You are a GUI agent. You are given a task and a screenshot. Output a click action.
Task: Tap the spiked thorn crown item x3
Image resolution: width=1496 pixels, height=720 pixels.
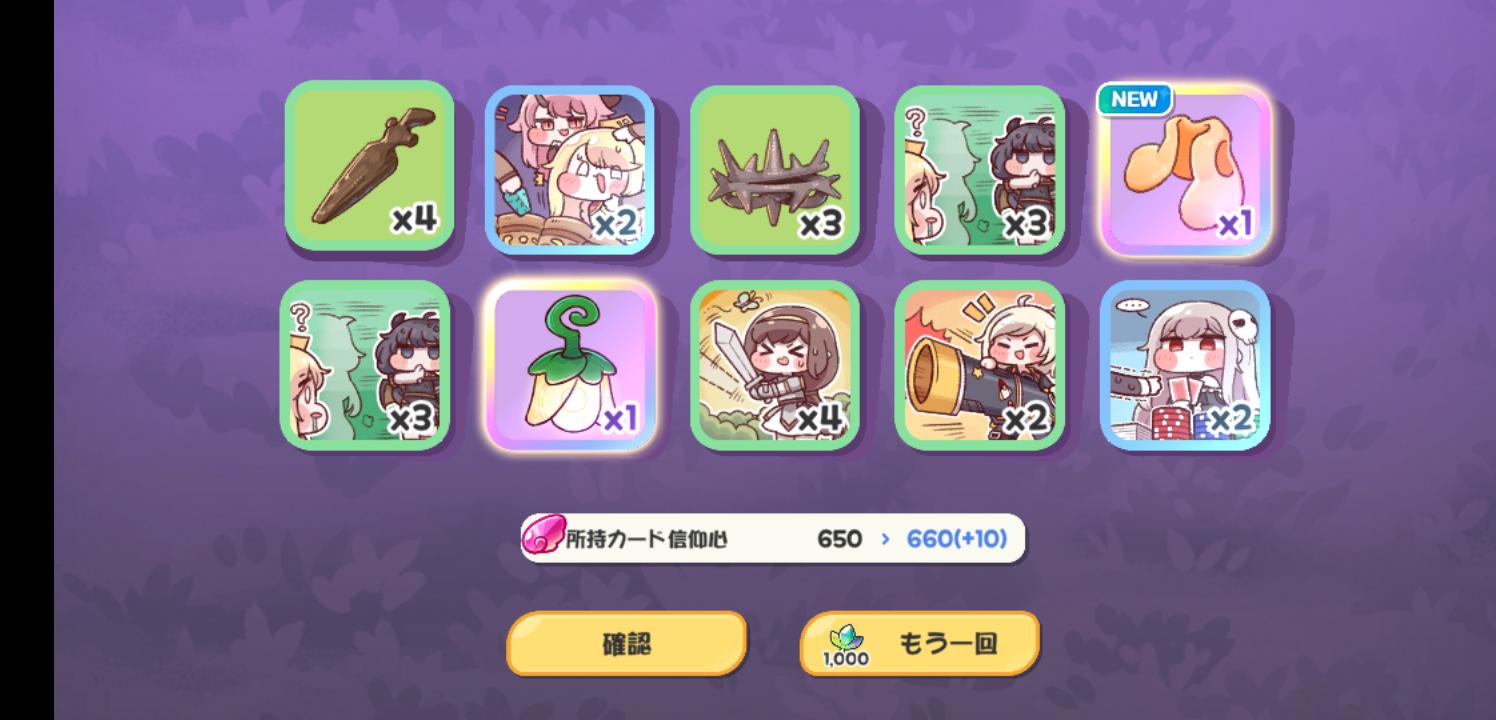(775, 169)
